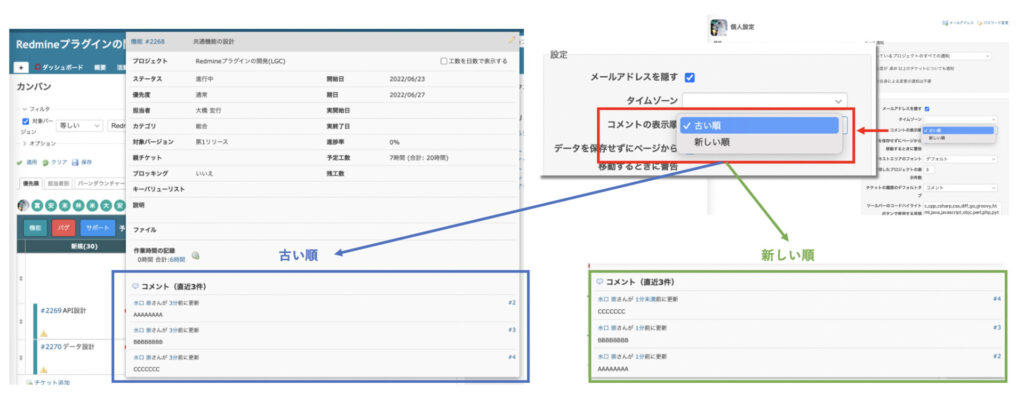The height and width of the screenshot is (394, 1024).
Task: Check 工数を日数で表示する
Action: [444, 61]
